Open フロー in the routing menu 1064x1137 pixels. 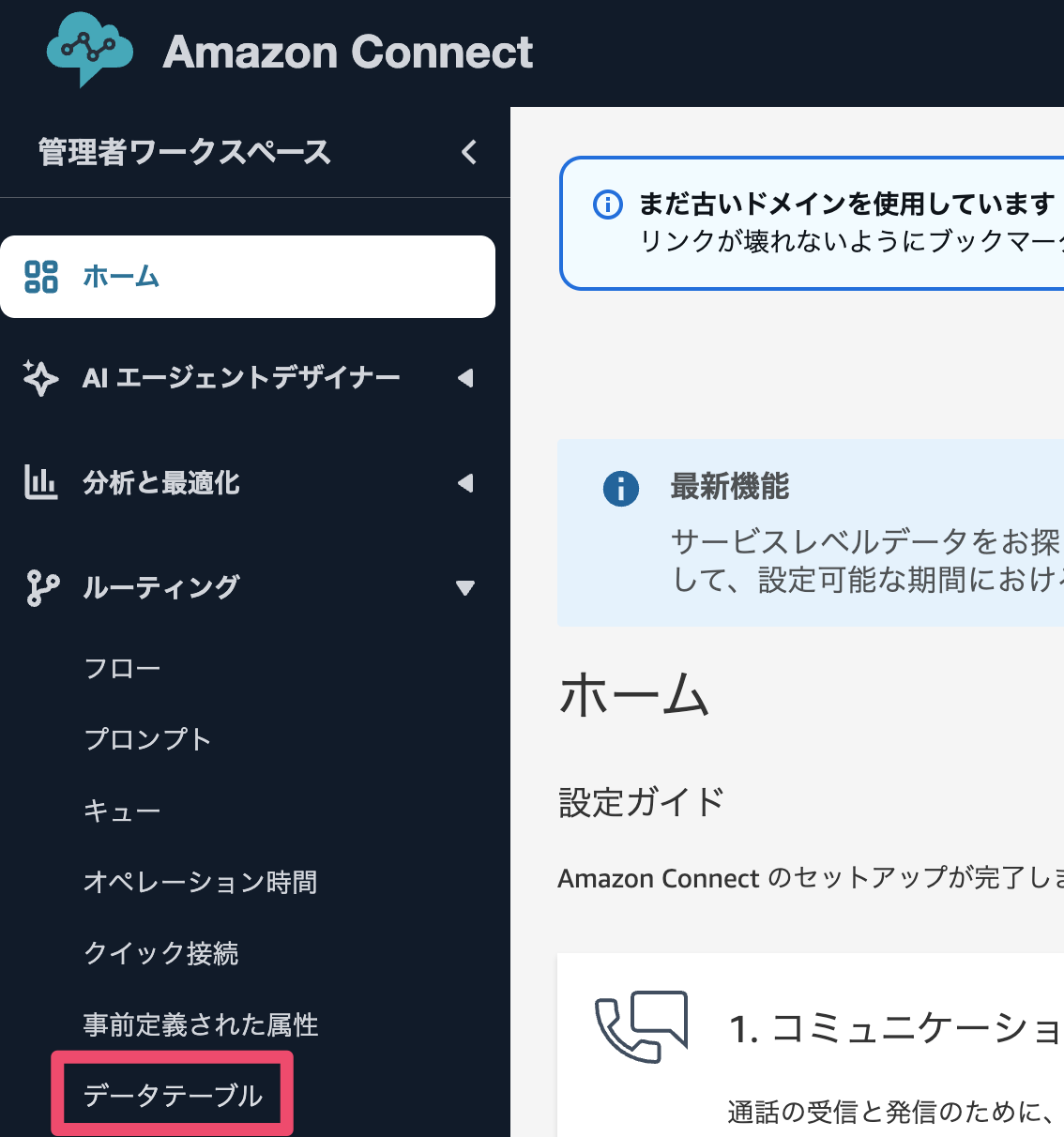(x=122, y=669)
